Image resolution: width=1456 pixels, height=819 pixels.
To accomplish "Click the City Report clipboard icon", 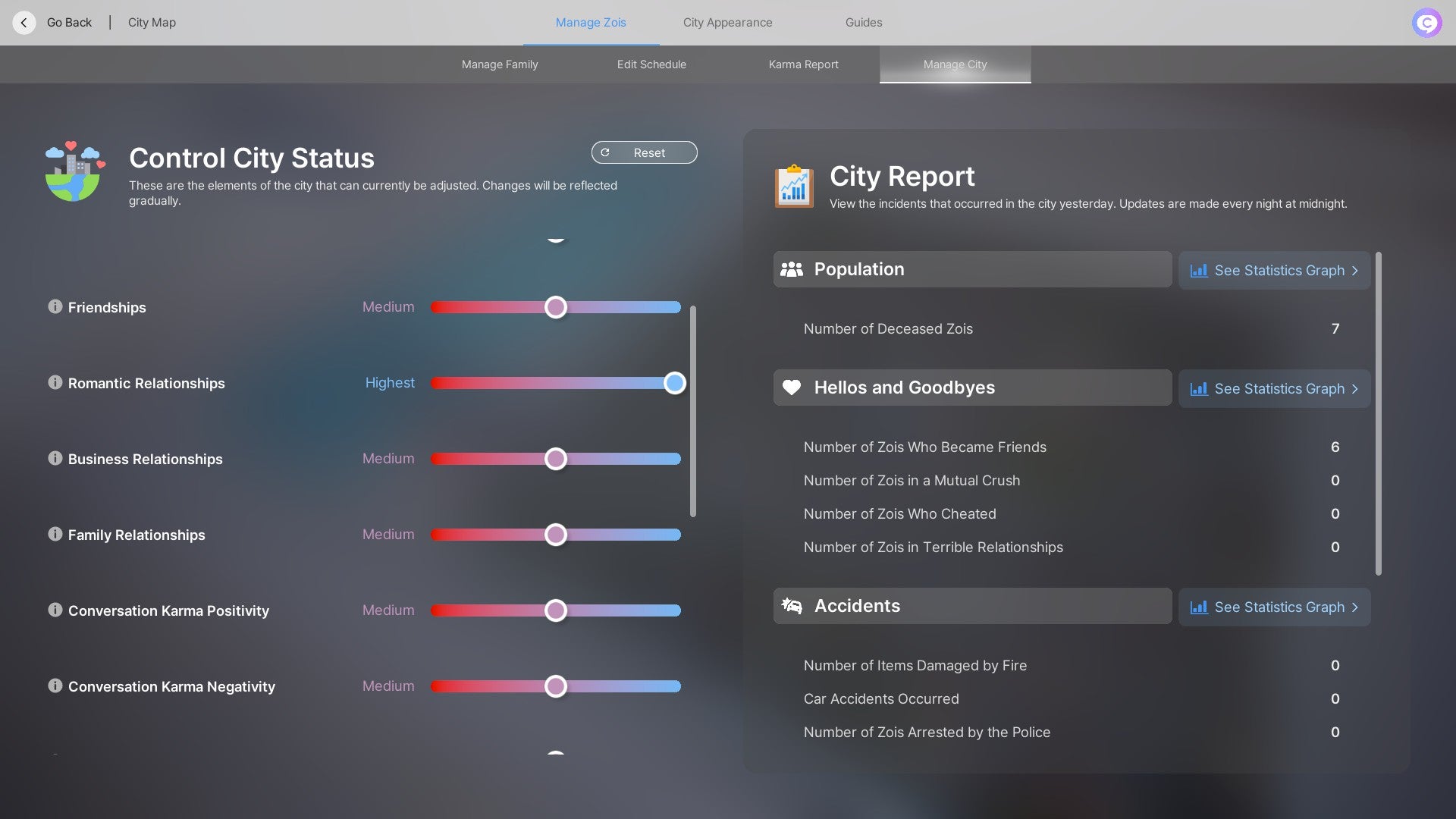I will click(x=794, y=186).
